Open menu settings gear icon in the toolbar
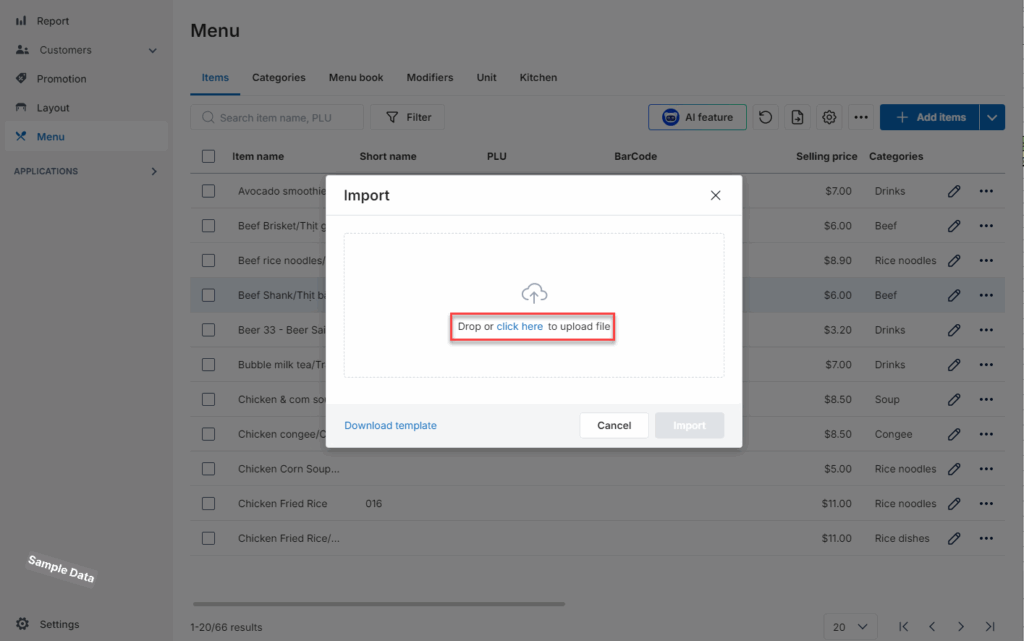 tap(829, 118)
